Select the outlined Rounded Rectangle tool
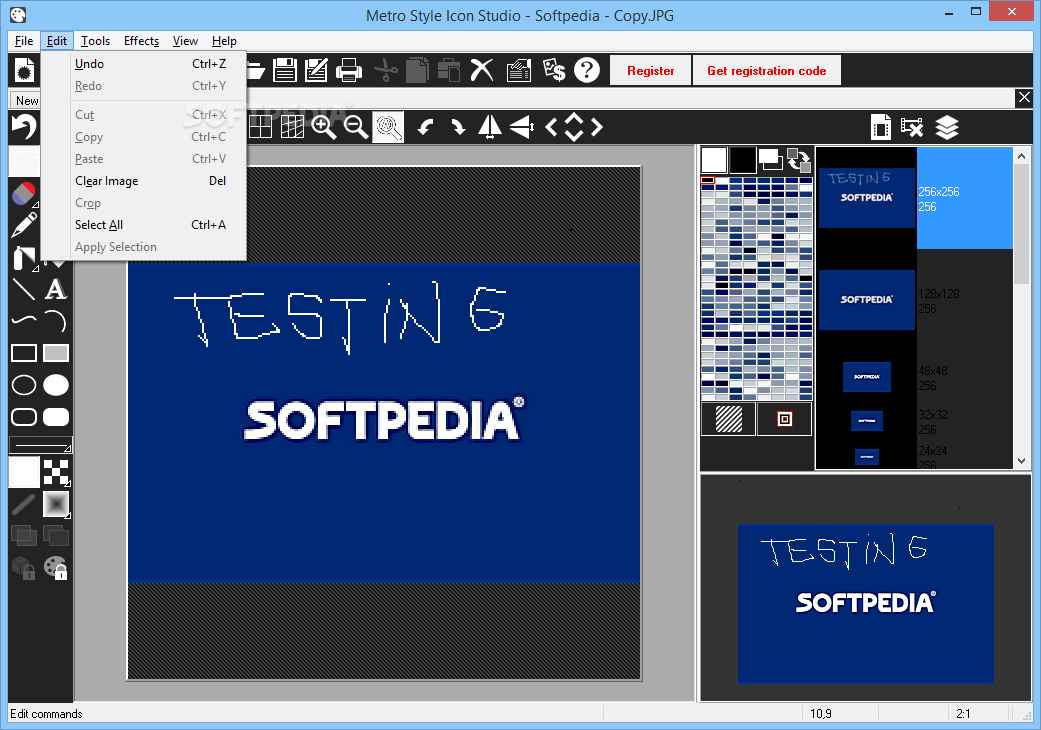 point(24,417)
